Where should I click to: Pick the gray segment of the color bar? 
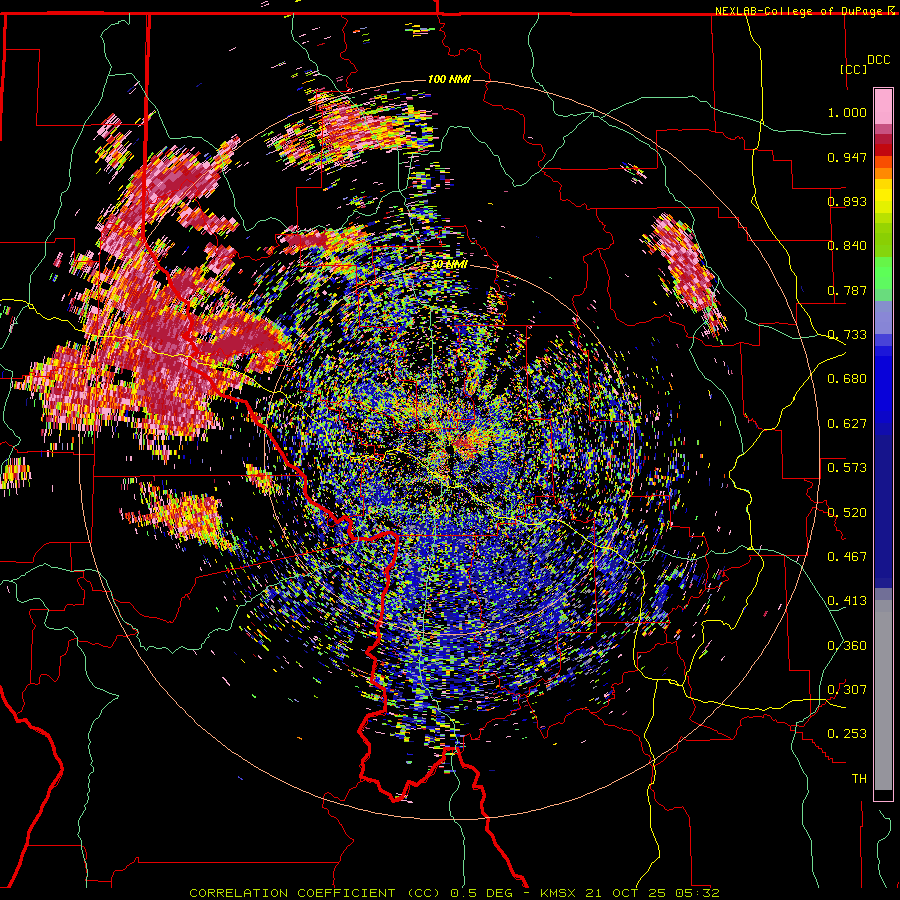pos(883,695)
